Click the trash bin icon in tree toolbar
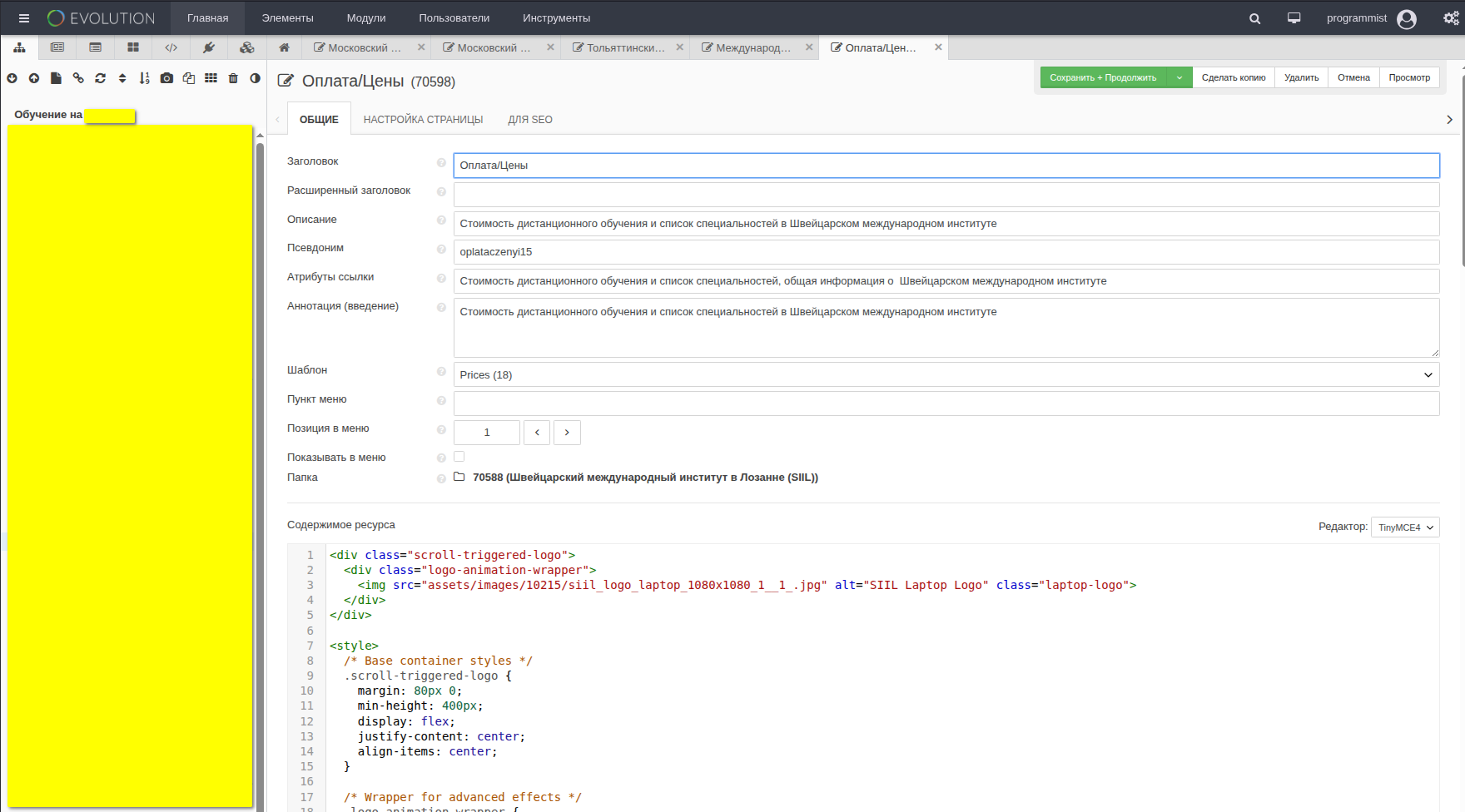 coord(233,78)
